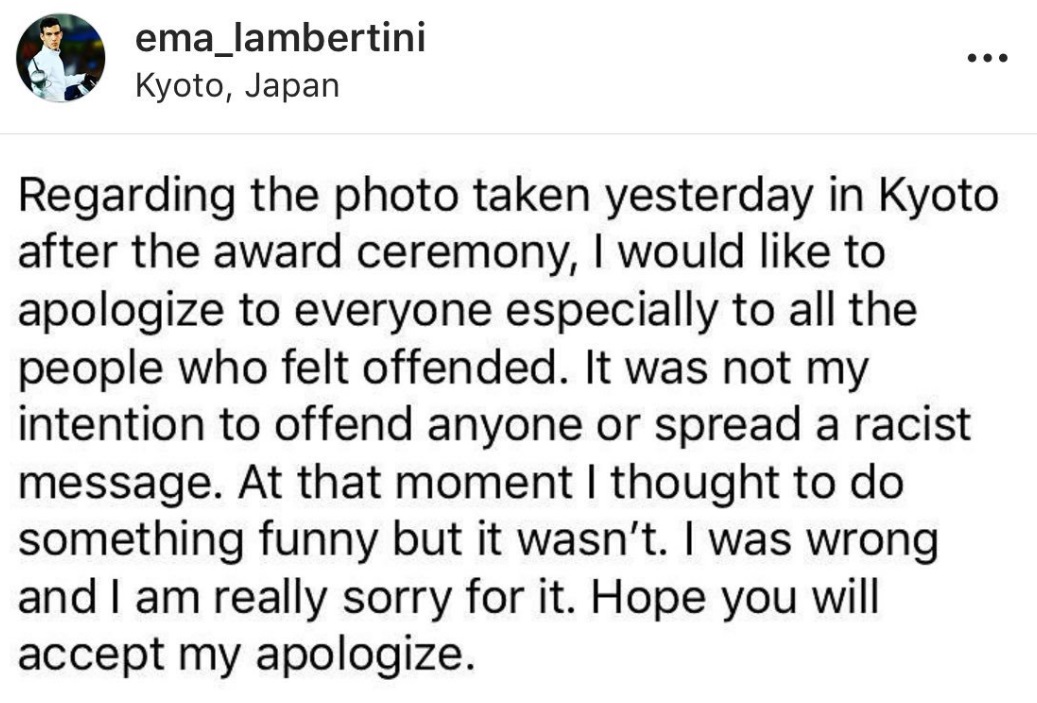Tap the word "intention" in the post
The width and height of the screenshot is (1037, 703).
tap(112, 425)
